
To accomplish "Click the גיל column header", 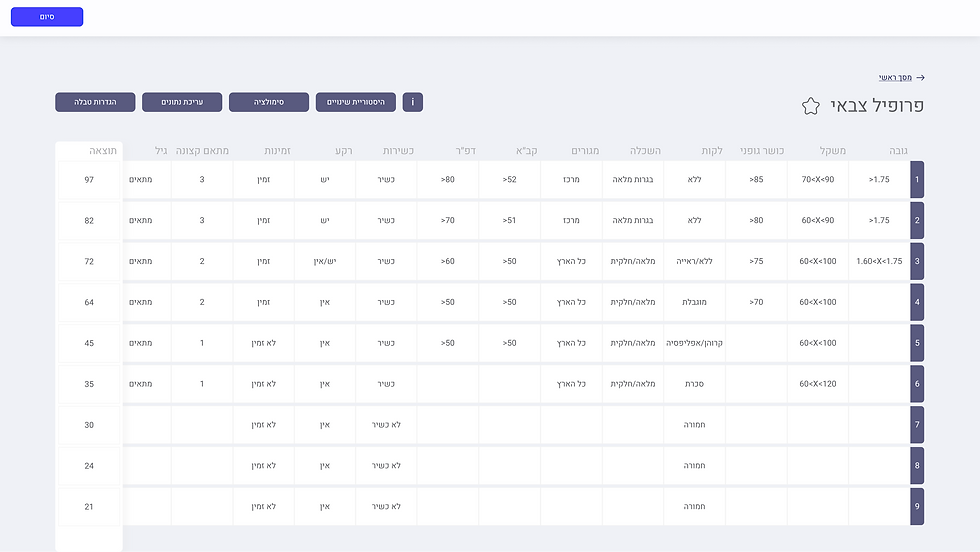I will point(161,151).
